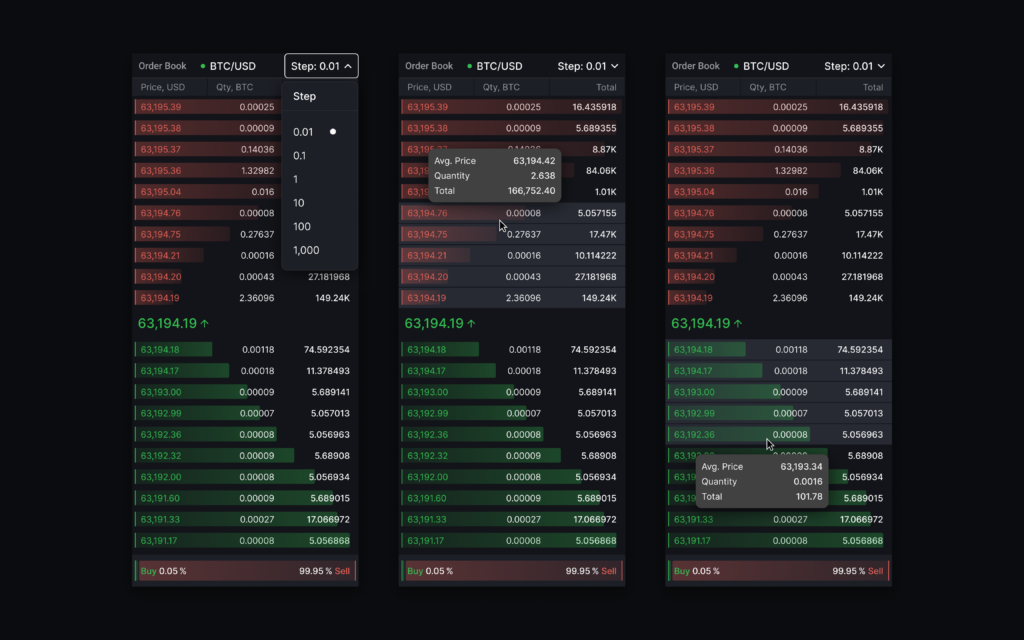The image size is (1024, 640).
Task: Click 'Qty, BTC' column header in middle order book
Action: (x=502, y=87)
